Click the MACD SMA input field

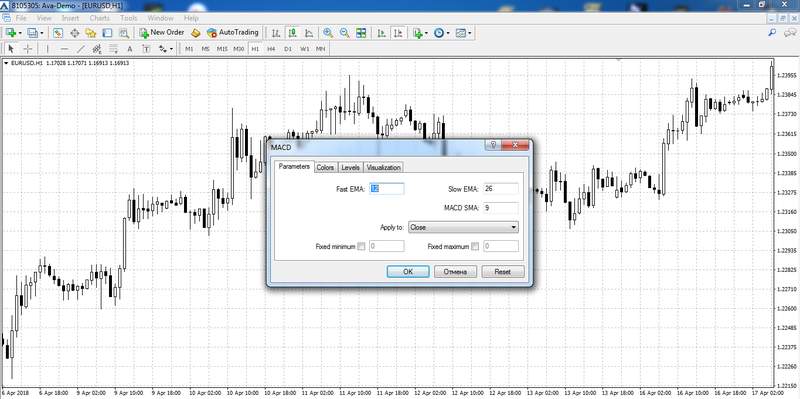501,208
